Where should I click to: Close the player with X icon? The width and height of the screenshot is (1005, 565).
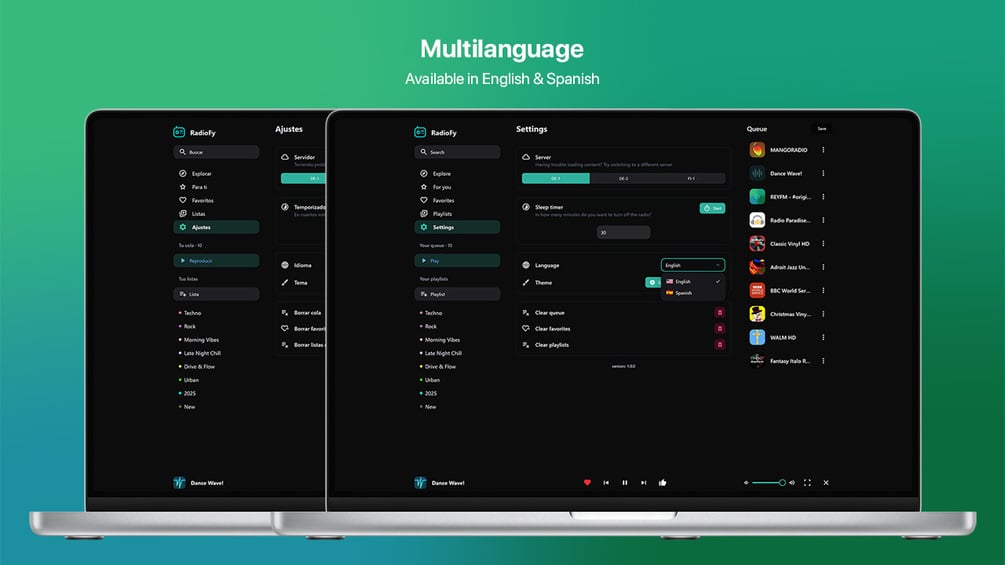[826, 482]
